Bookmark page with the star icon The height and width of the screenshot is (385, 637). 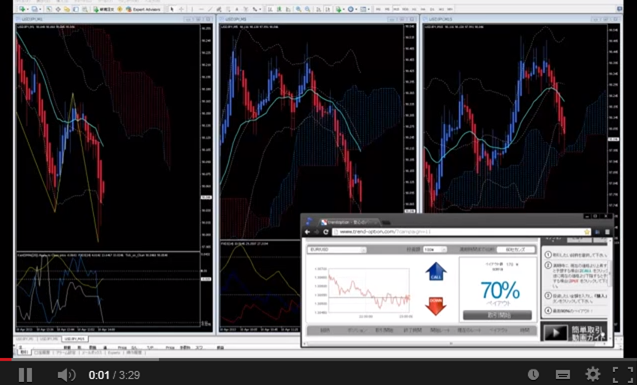click(587, 232)
